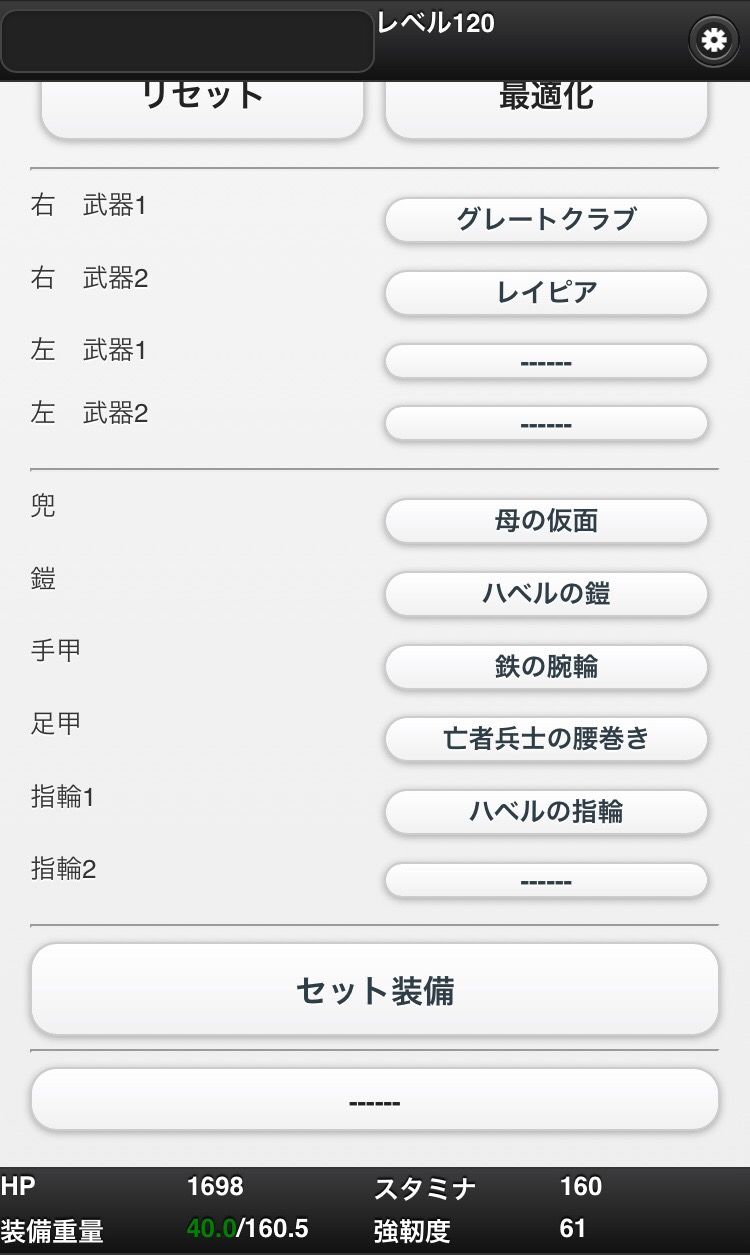The image size is (750, 1255).
Task: Tap the リセット reset button
Action: 202,105
